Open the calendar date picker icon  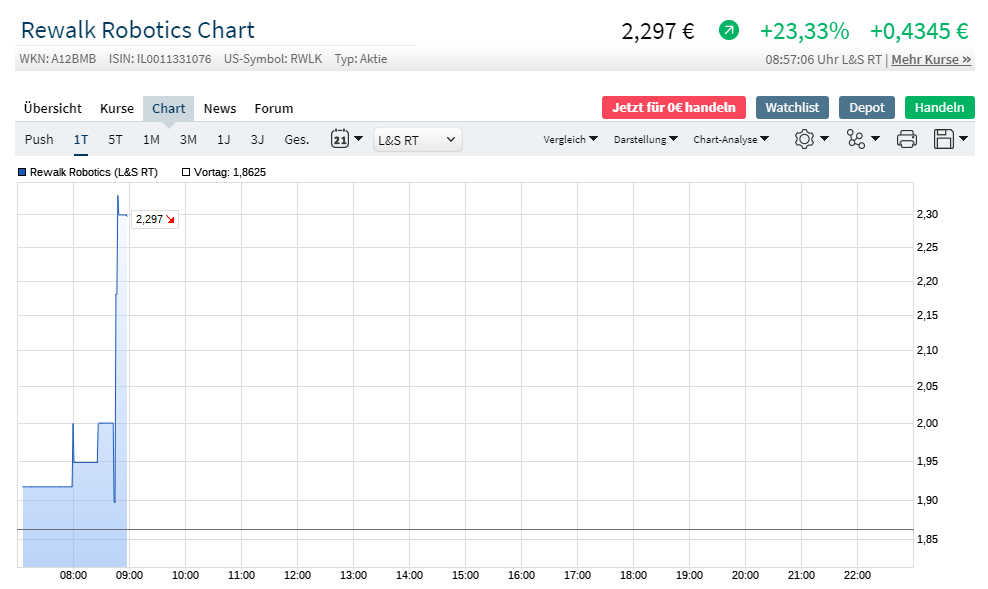click(341, 139)
